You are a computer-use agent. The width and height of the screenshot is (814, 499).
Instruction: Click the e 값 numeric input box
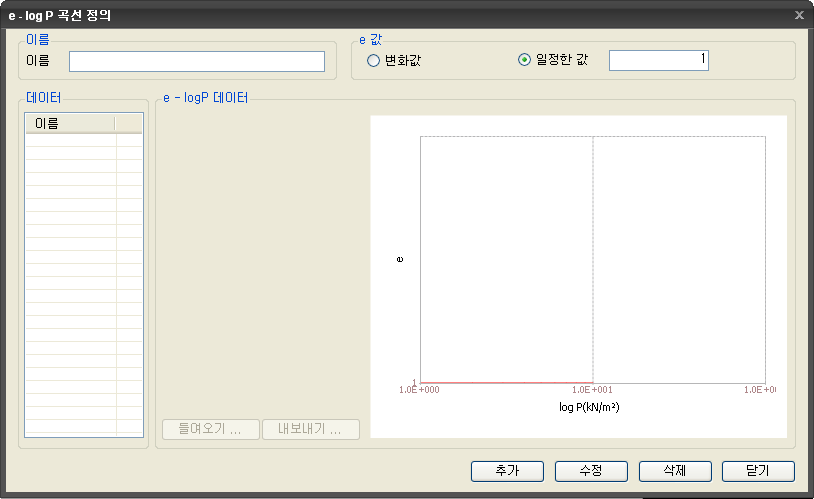point(658,61)
